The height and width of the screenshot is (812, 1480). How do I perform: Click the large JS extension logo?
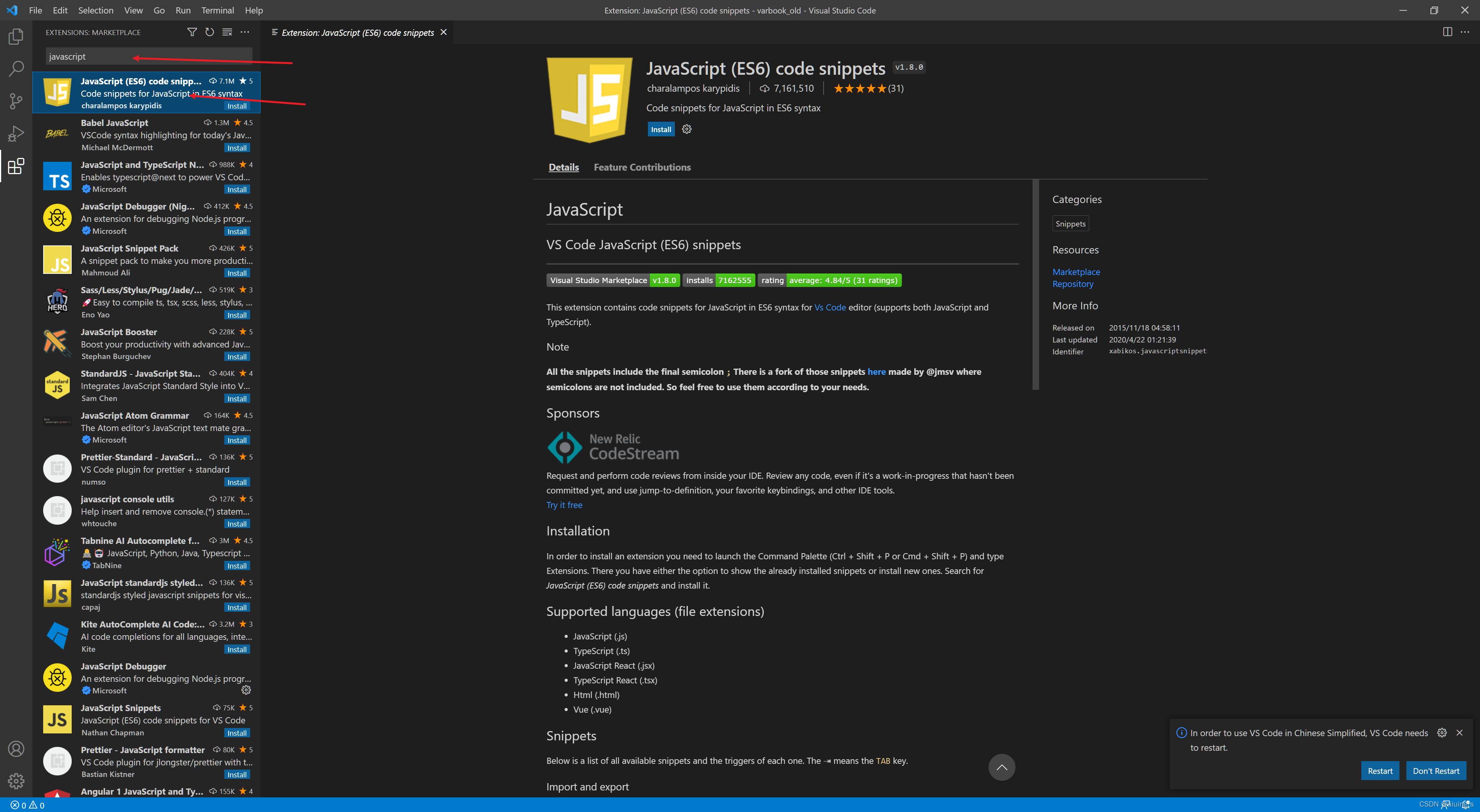[x=589, y=100]
